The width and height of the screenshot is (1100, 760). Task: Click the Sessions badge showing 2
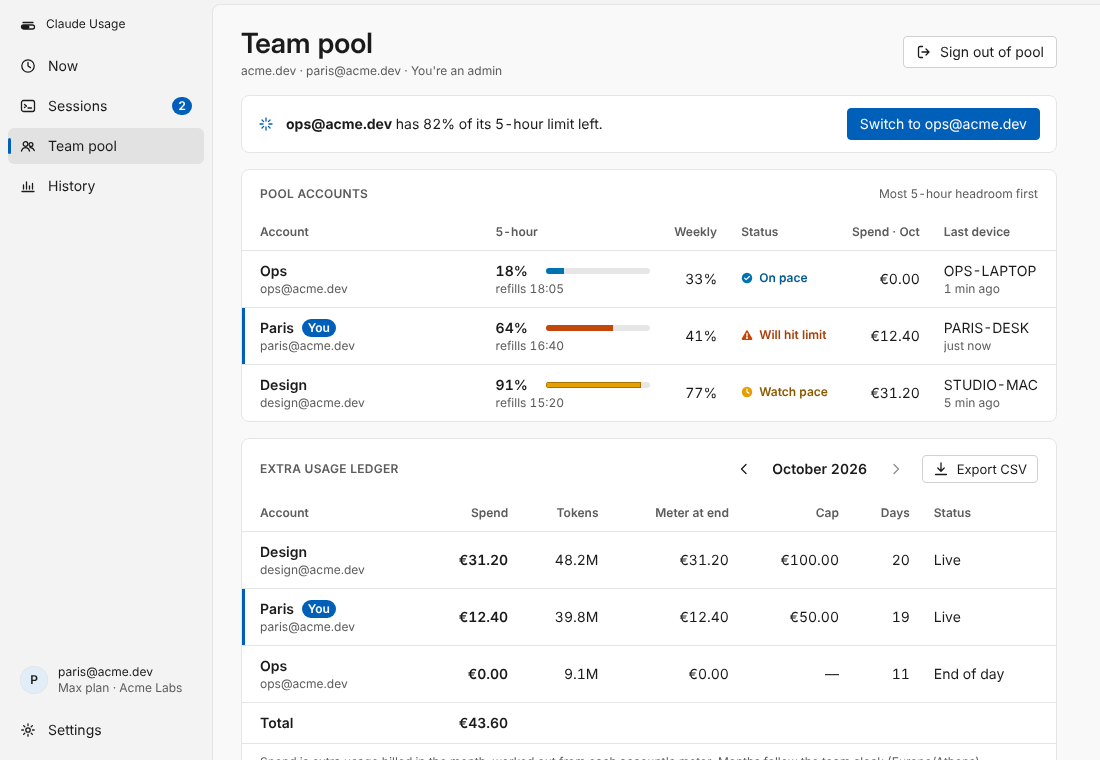click(x=182, y=106)
